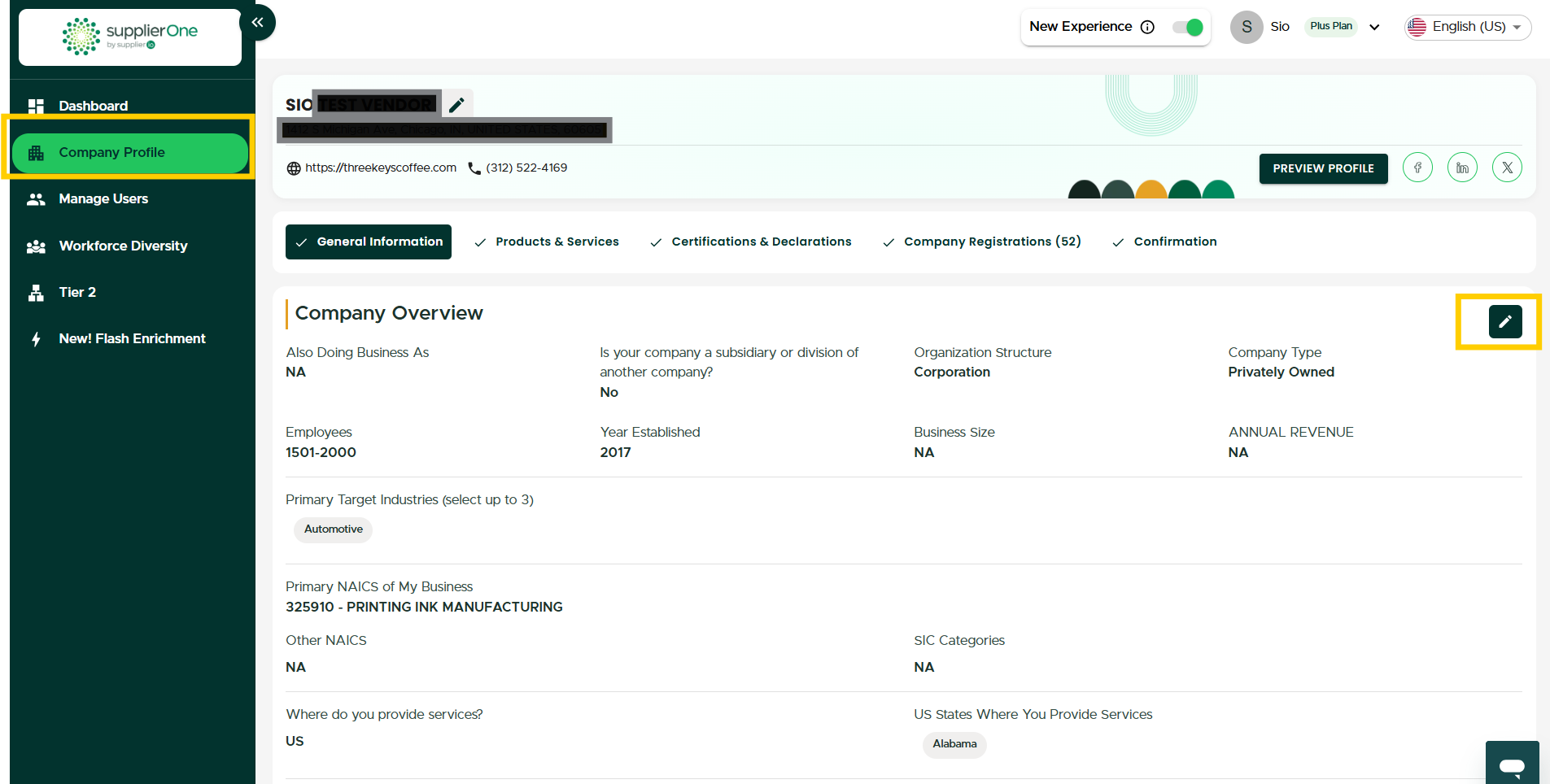Expand the Sio user account menu
This screenshot has width=1550, height=784.
(x=1374, y=27)
